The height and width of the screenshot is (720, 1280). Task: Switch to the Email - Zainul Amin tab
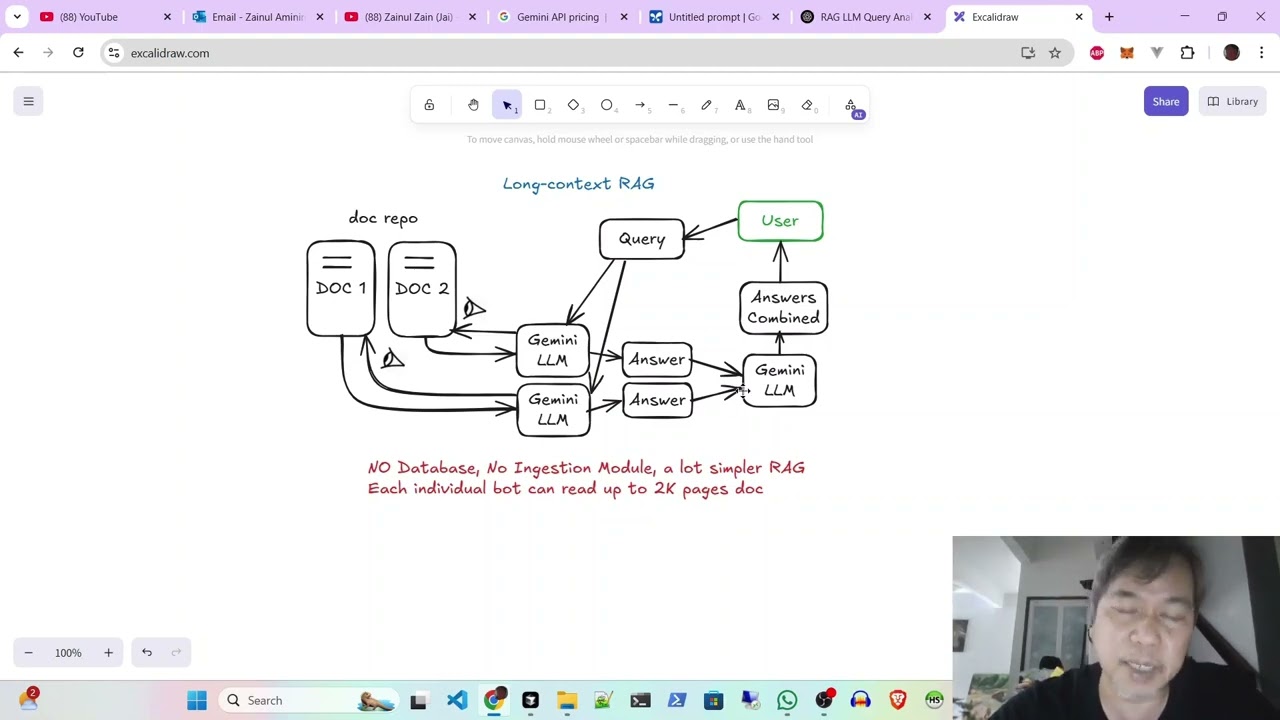tap(258, 17)
